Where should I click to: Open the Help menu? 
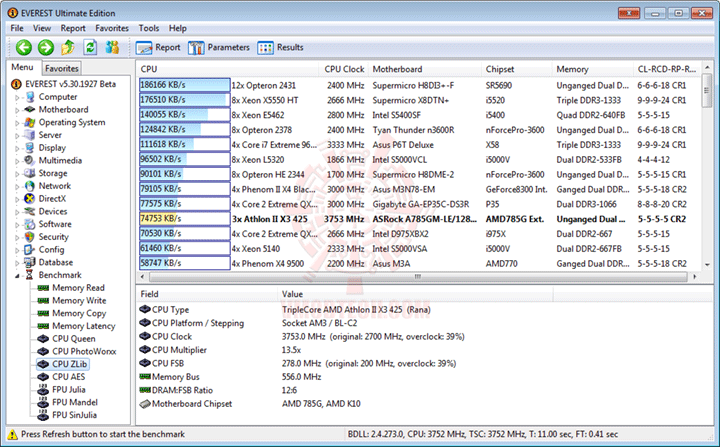178,28
